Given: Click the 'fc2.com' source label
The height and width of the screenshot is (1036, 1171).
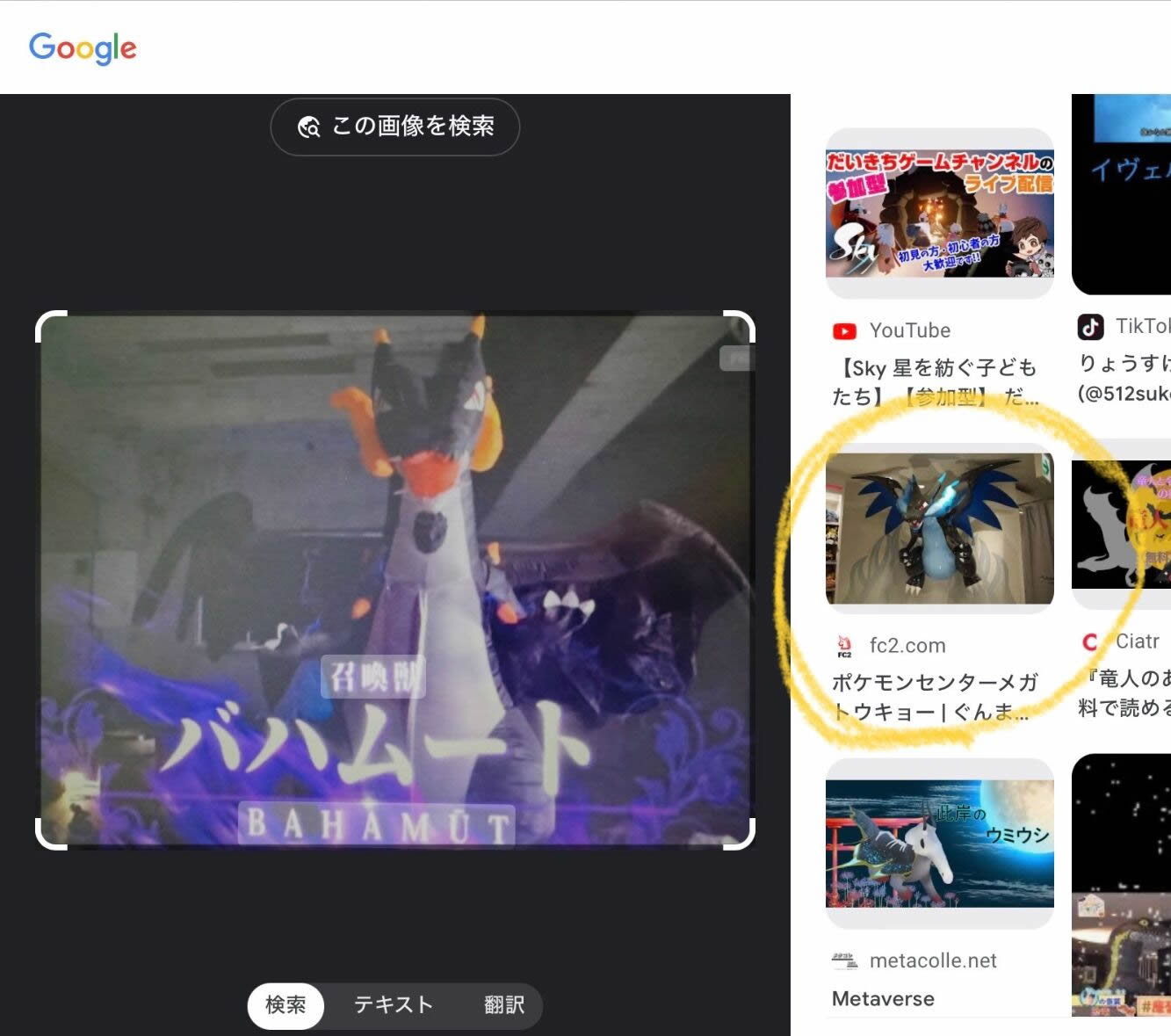Looking at the screenshot, I should coord(907,645).
